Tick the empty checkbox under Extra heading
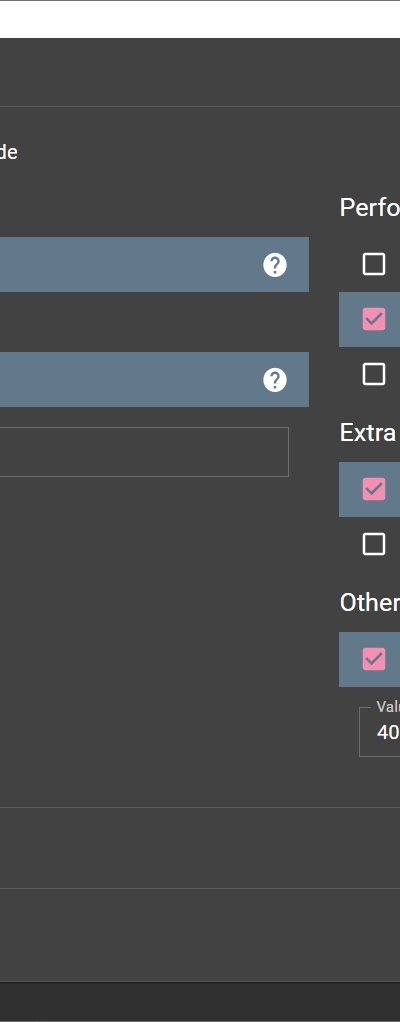Image resolution: width=400 pixels, height=1022 pixels. coord(373,544)
